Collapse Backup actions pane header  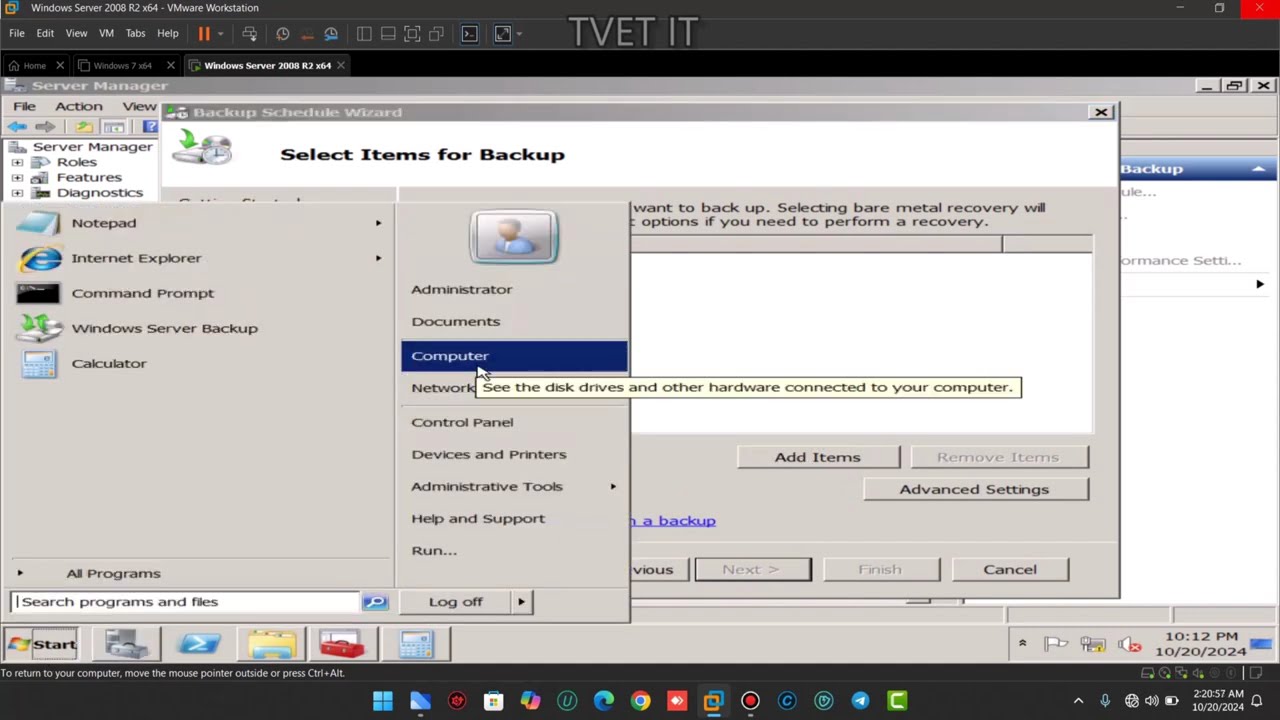pyautogui.click(x=1258, y=169)
